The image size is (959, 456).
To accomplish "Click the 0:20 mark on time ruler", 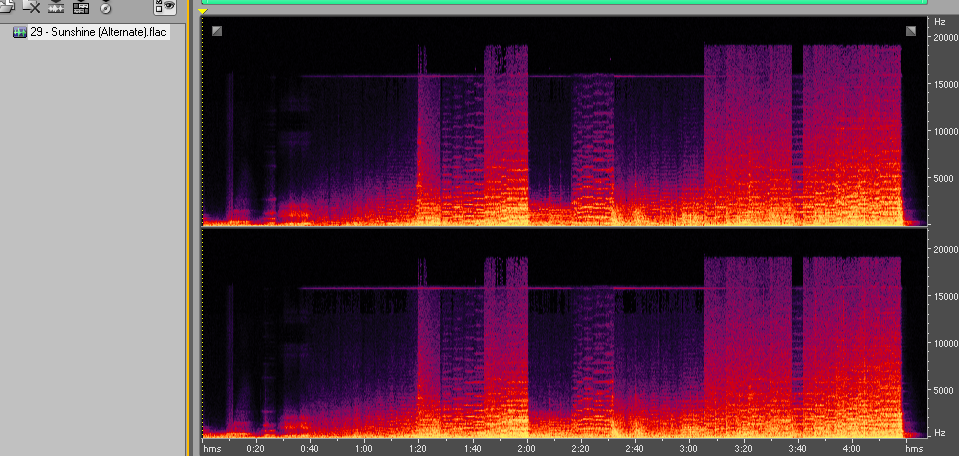I will 256,449.
